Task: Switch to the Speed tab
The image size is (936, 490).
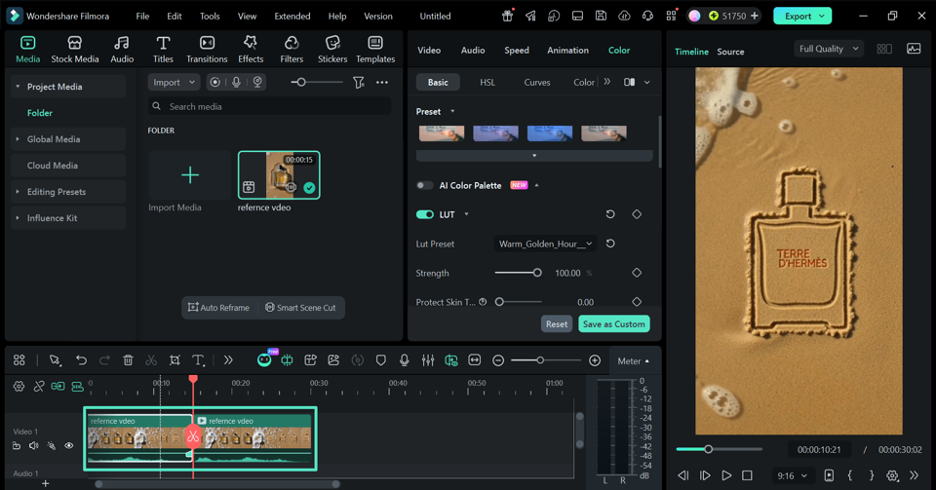Action: (516, 50)
